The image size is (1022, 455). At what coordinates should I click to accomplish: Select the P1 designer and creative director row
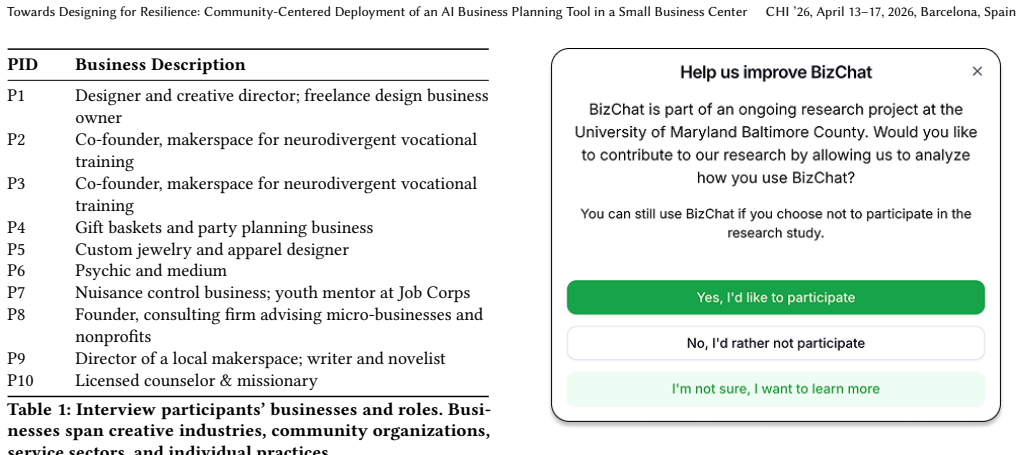[248, 107]
